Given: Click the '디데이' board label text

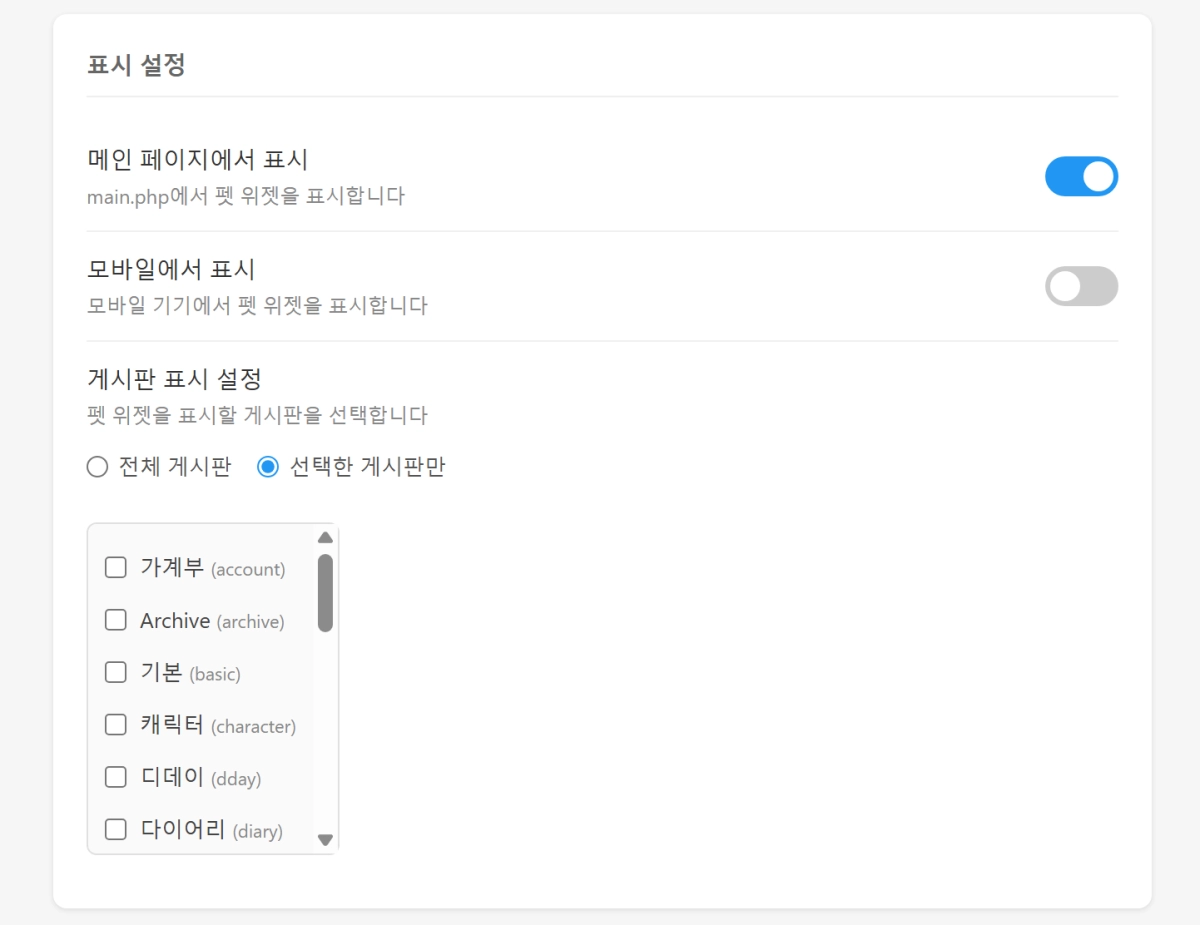Looking at the screenshot, I should click(x=172, y=777).
